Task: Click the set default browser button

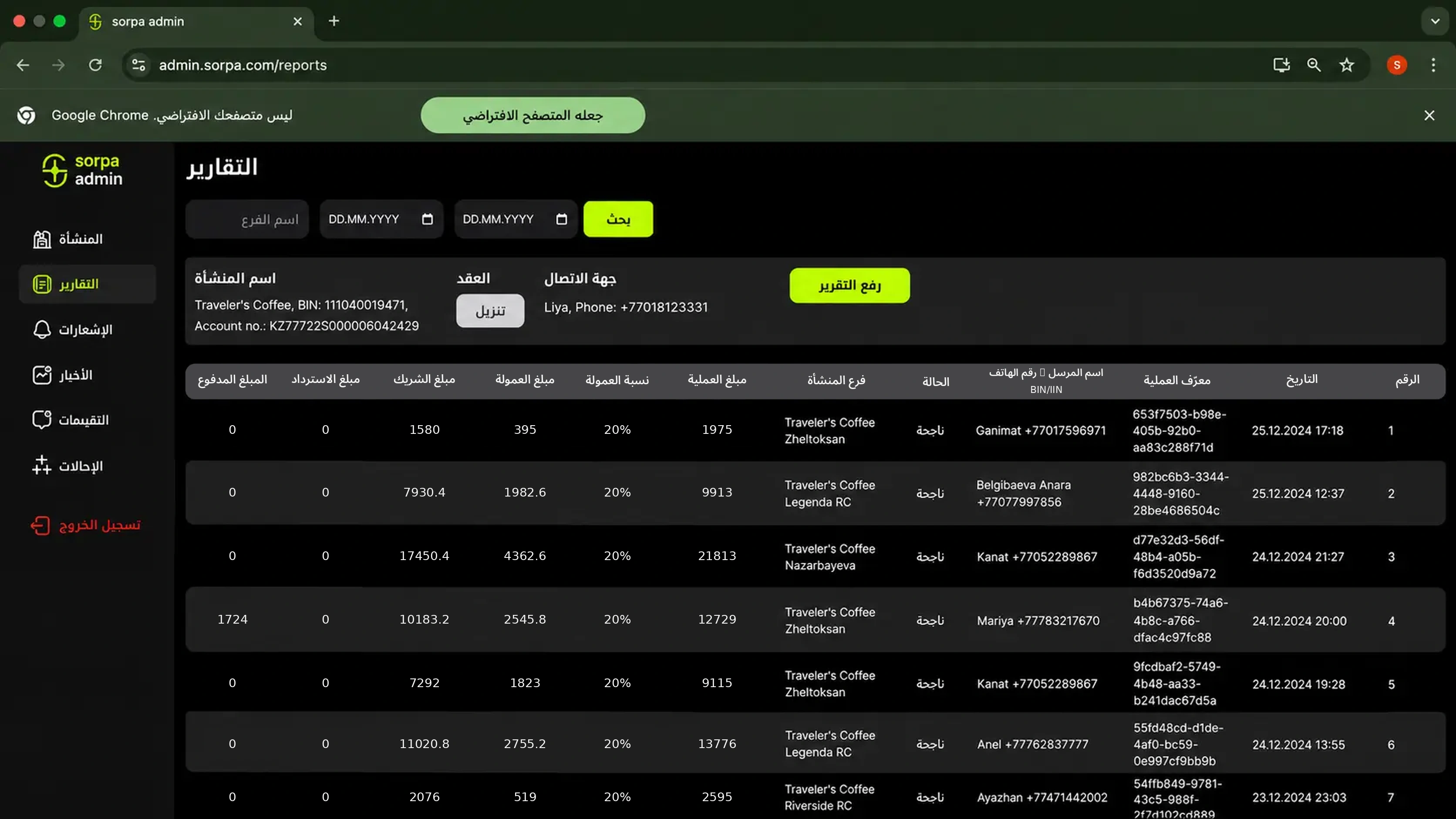Action: tap(533, 116)
